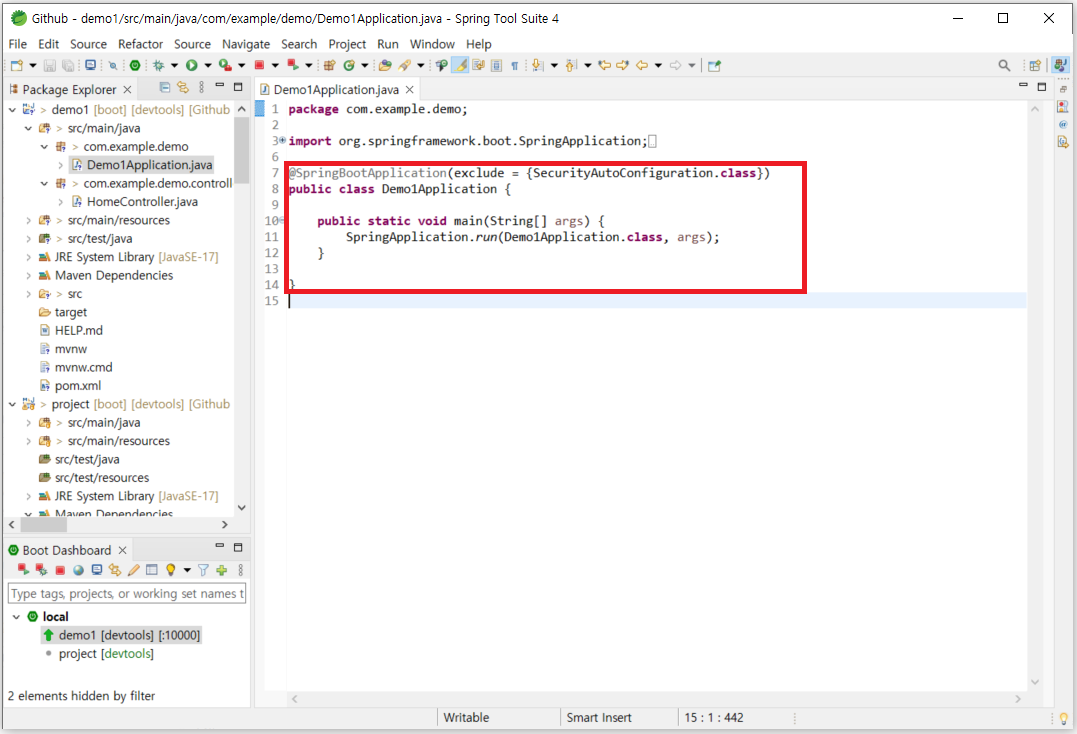Expand folded imports on line 3

[282, 140]
